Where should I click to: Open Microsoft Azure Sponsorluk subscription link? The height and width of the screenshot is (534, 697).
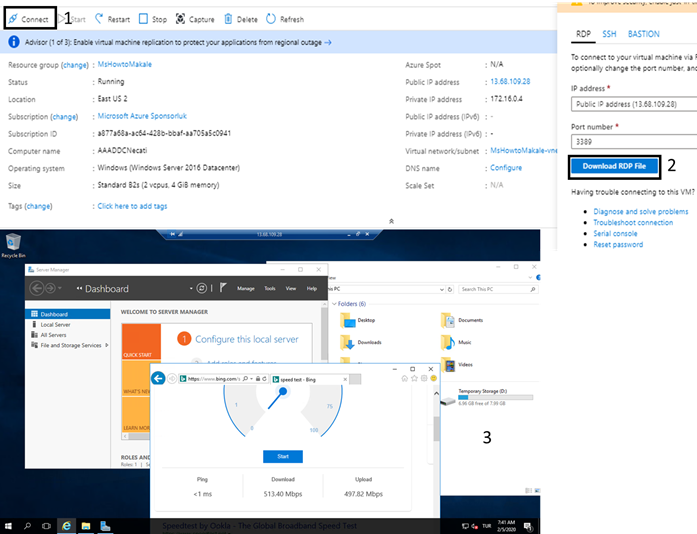(142, 116)
